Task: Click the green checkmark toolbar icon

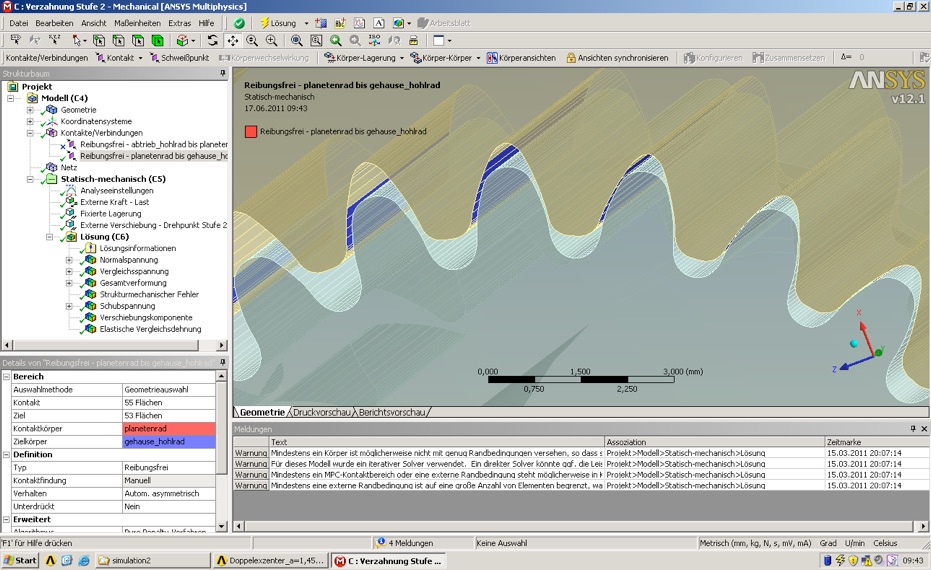Action: (x=239, y=23)
